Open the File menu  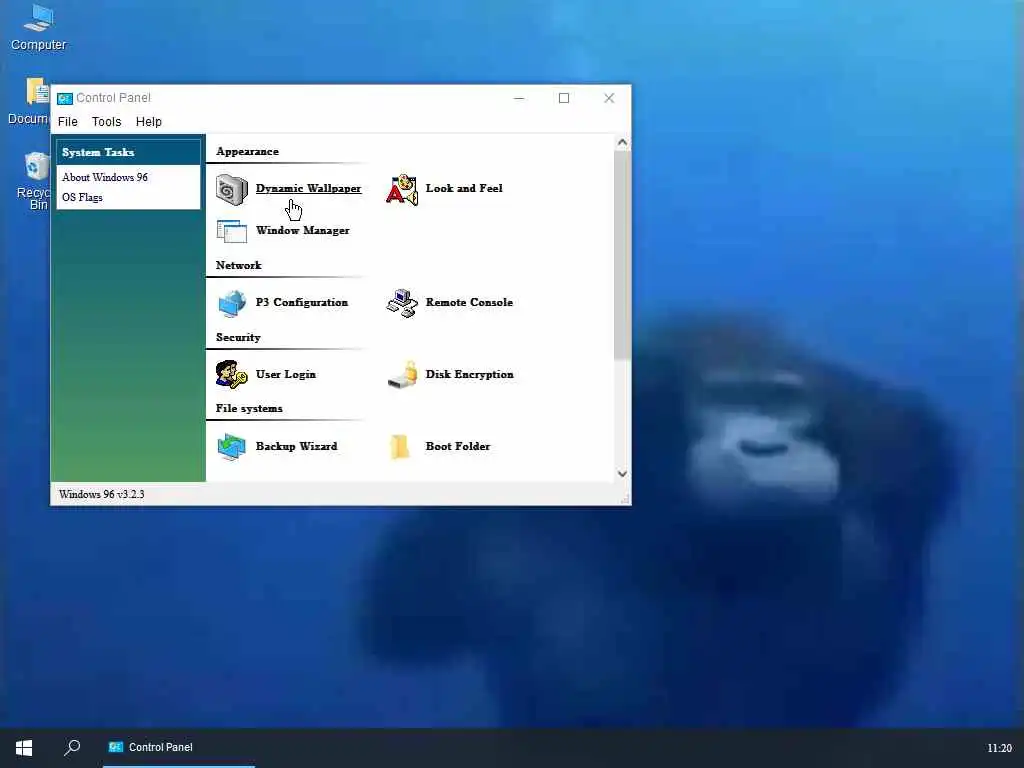click(x=67, y=122)
